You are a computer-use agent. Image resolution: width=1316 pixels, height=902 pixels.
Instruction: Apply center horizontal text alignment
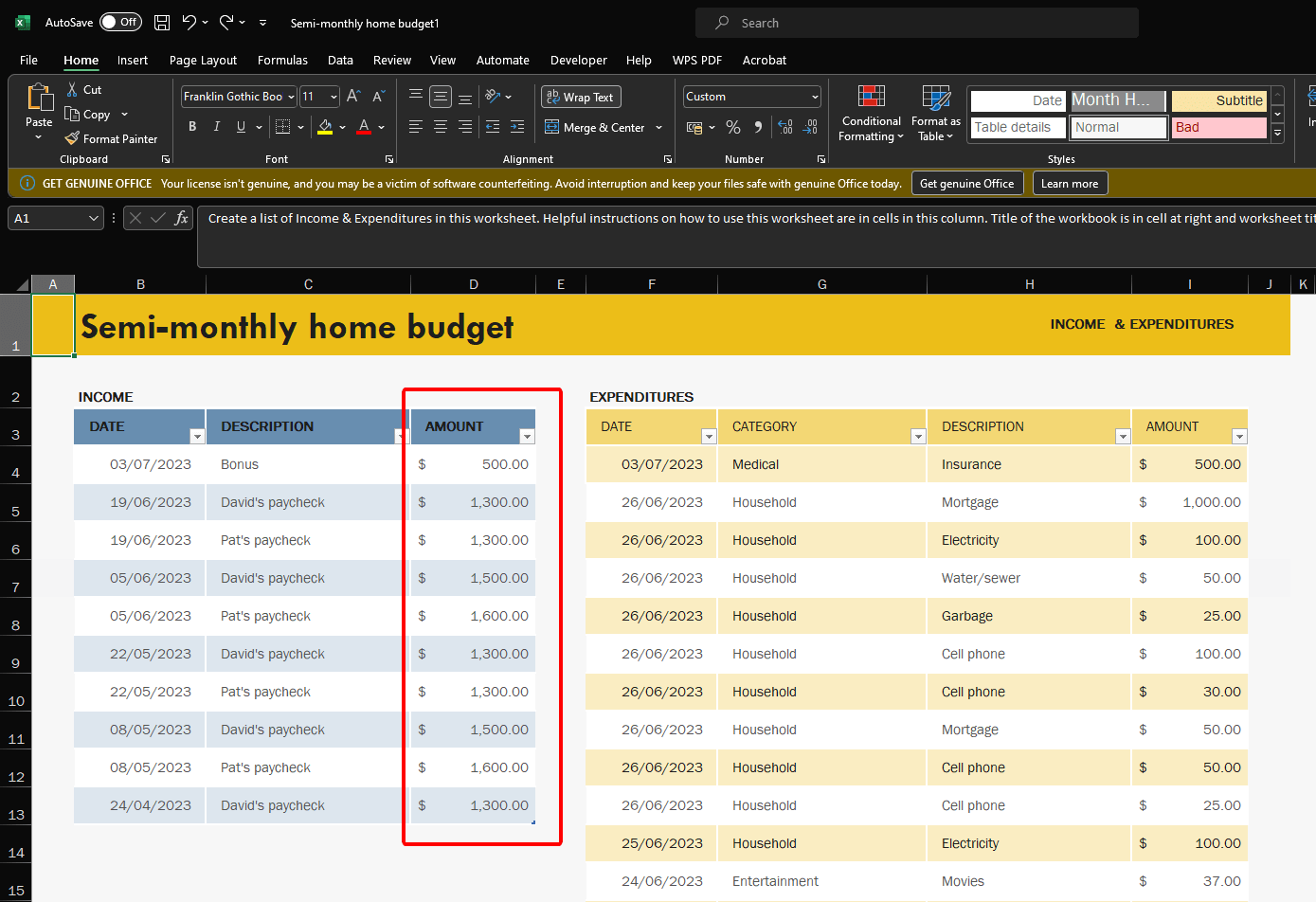click(x=441, y=127)
